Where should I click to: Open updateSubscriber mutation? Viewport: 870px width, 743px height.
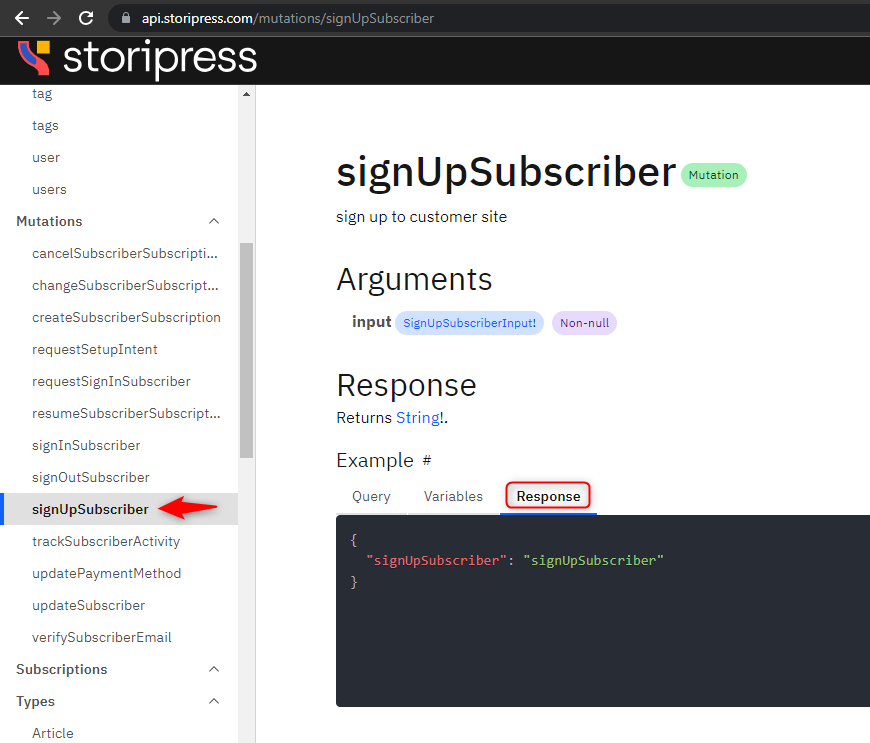click(x=88, y=605)
